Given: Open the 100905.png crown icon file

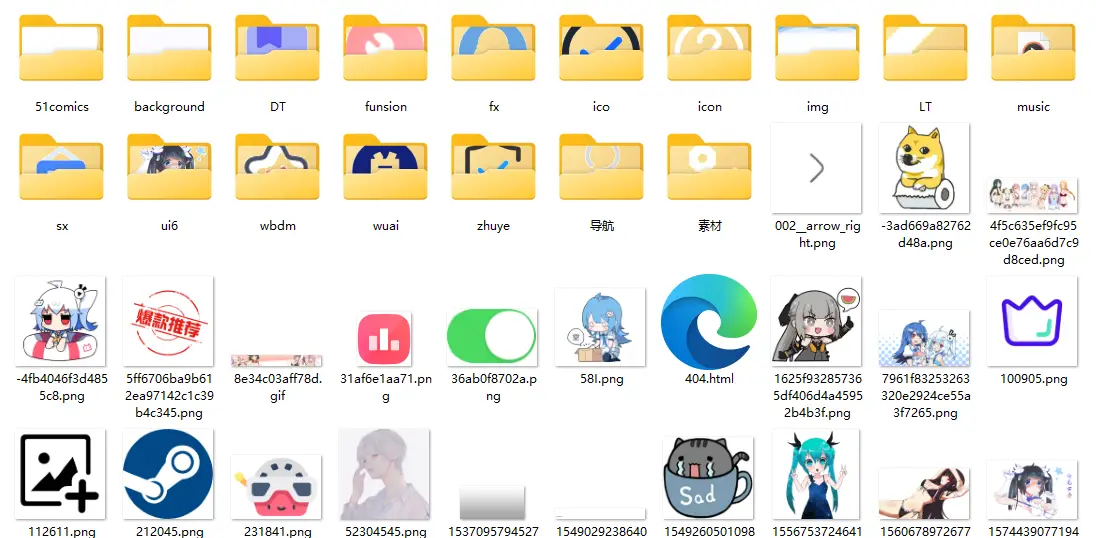Looking at the screenshot, I should click(1032, 322).
